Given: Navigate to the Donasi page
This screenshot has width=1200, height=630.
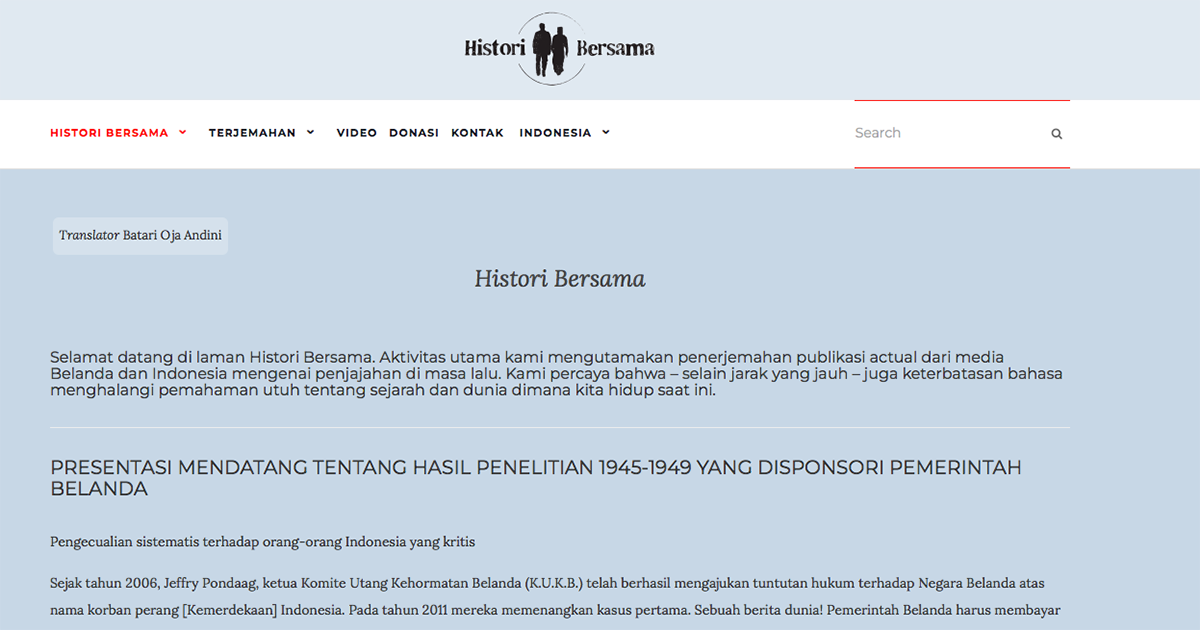Looking at the screenshot, I should click(414, 133).
